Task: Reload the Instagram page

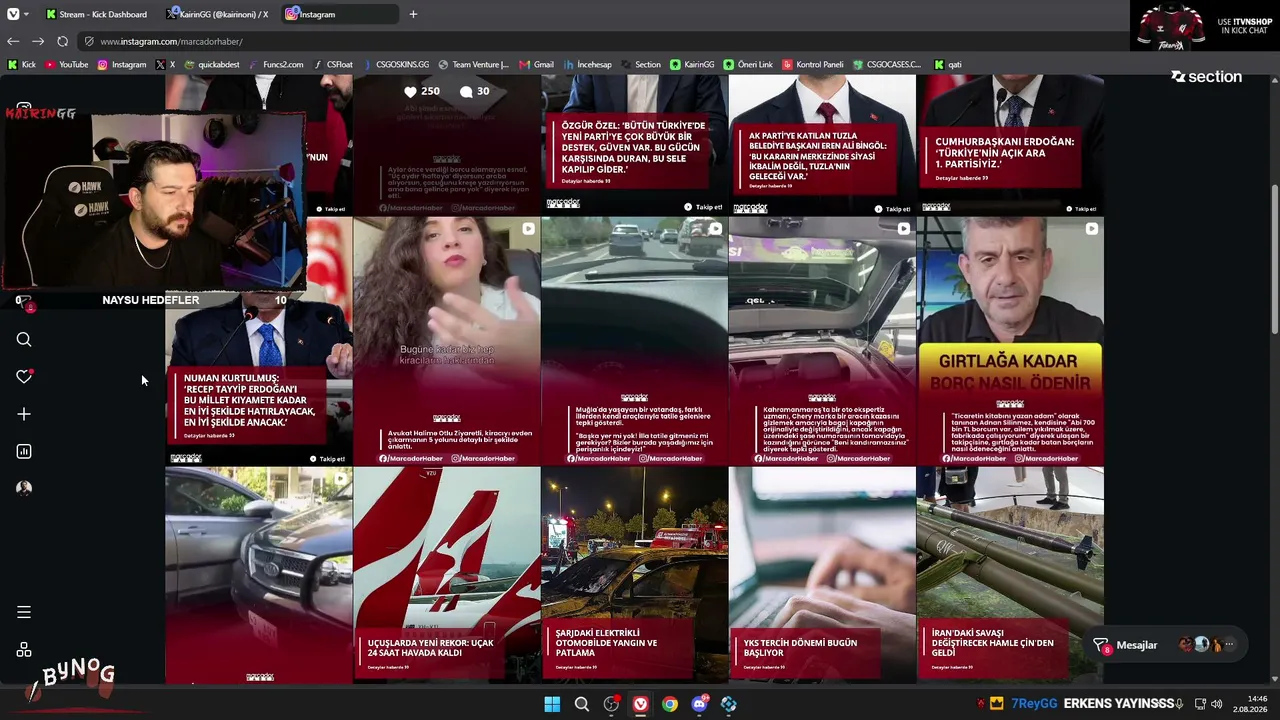Action: click(x=62, y=41)
